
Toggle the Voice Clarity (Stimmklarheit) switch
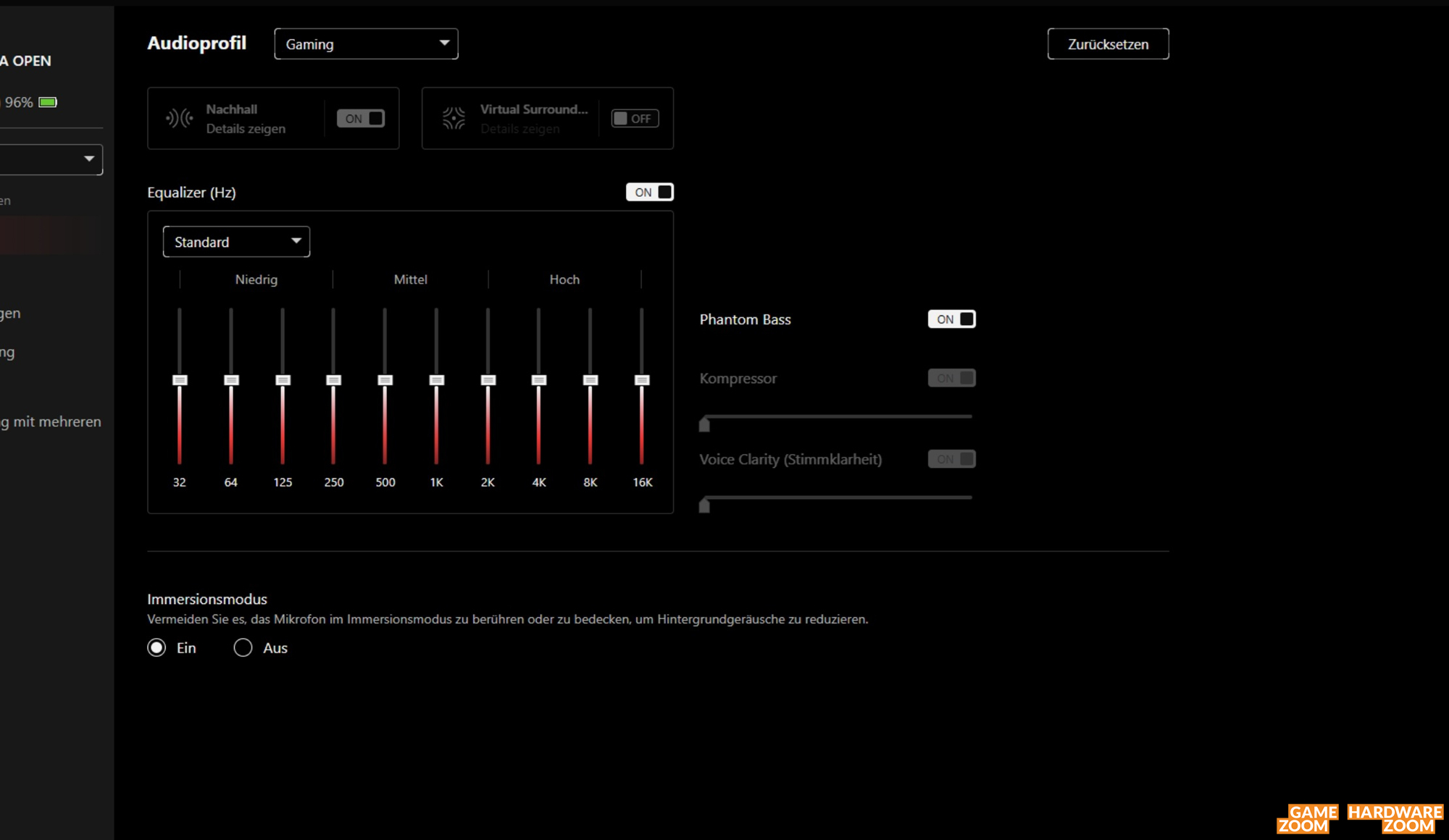(952, 459)
